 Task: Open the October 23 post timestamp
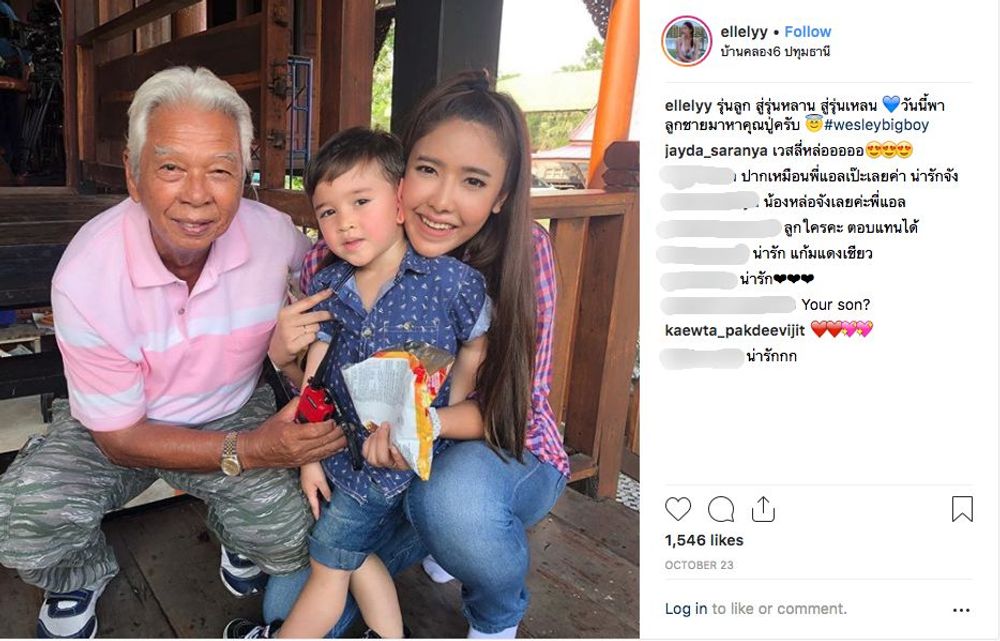(699, 565)
